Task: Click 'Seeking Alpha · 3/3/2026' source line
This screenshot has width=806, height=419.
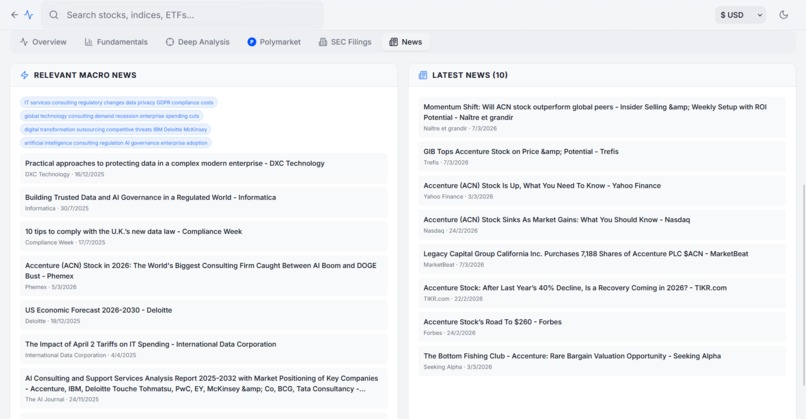Action: pos(458,367)
